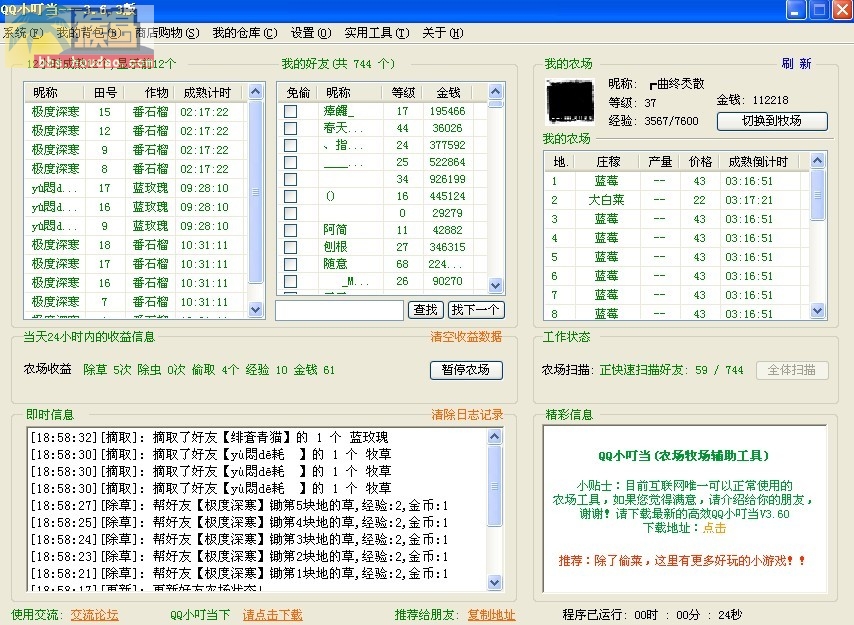This screenshot has height=625, width=854.
Task: Check the 免偷 box for friend �India_ row with 195466
Action: pyautogui.click(x=290, y=111)
